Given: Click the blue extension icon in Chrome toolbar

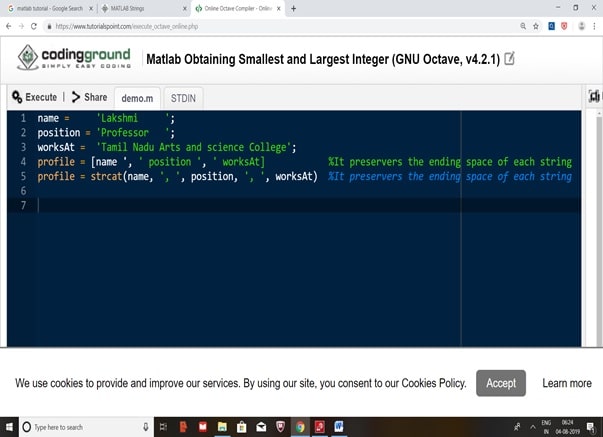Looking at the screenshot, I should click(551, 26).
